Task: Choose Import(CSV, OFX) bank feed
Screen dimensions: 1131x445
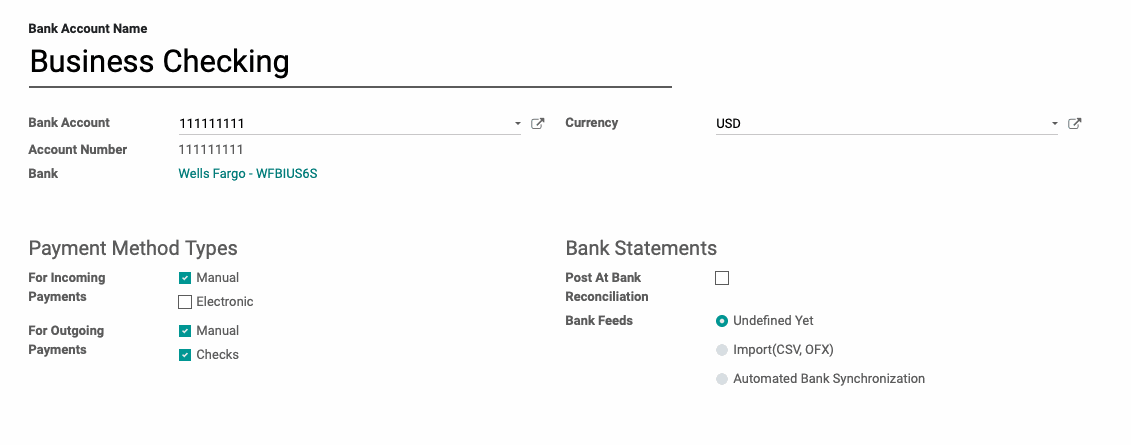Action: [722, 350]
